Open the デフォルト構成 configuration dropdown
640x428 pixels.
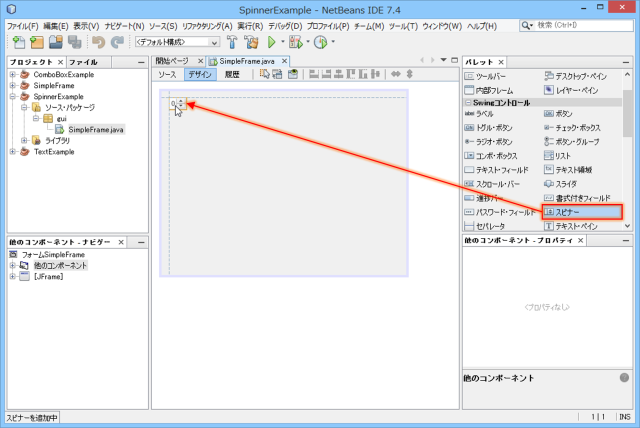178,42
